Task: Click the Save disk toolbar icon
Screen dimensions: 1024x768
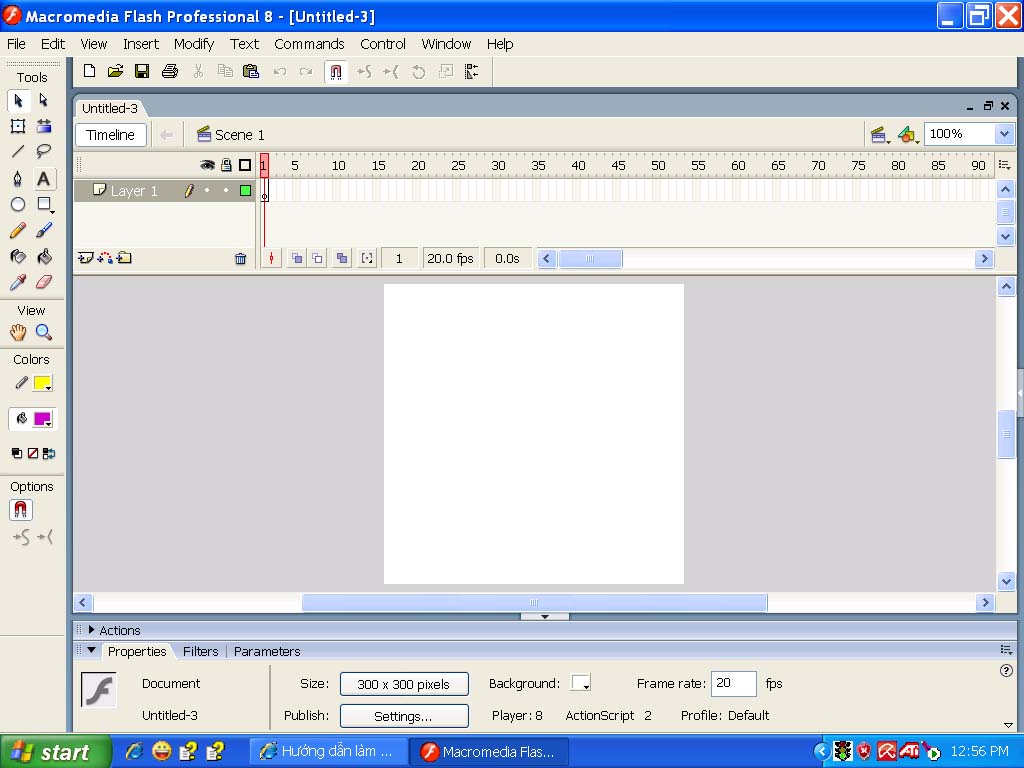Action: click(x=142, y=71)
